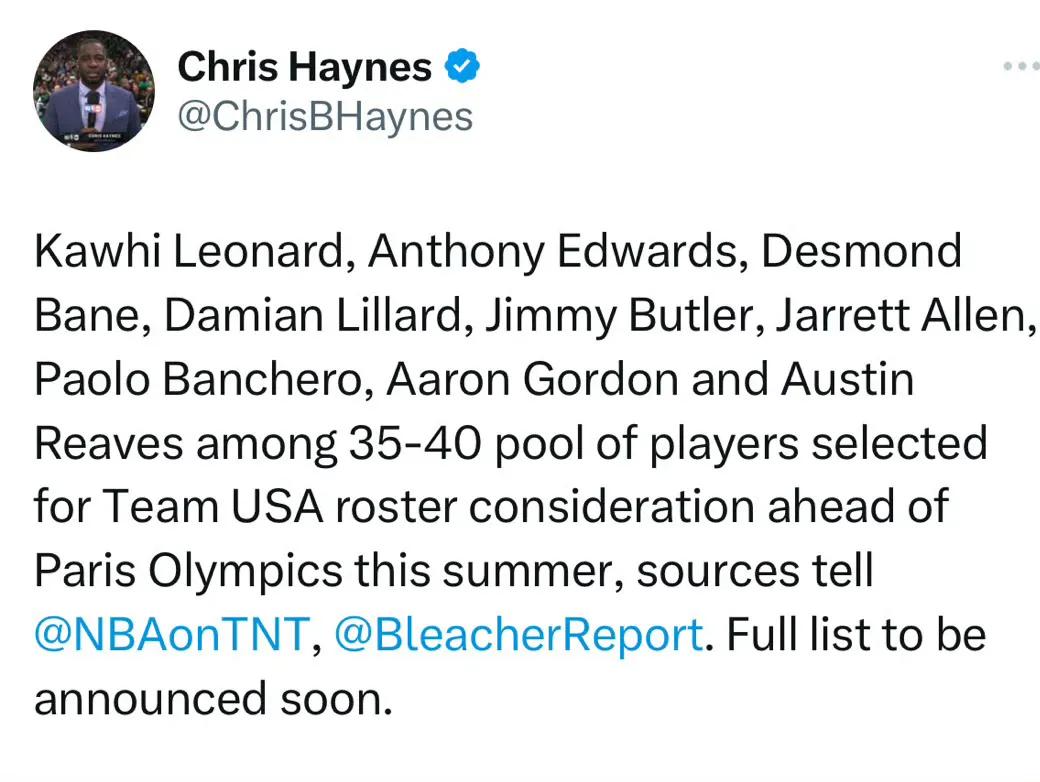Visit the @ChrisBHaynes handle
This screenshot has width=1040, height=782.
tap(325, 117)
